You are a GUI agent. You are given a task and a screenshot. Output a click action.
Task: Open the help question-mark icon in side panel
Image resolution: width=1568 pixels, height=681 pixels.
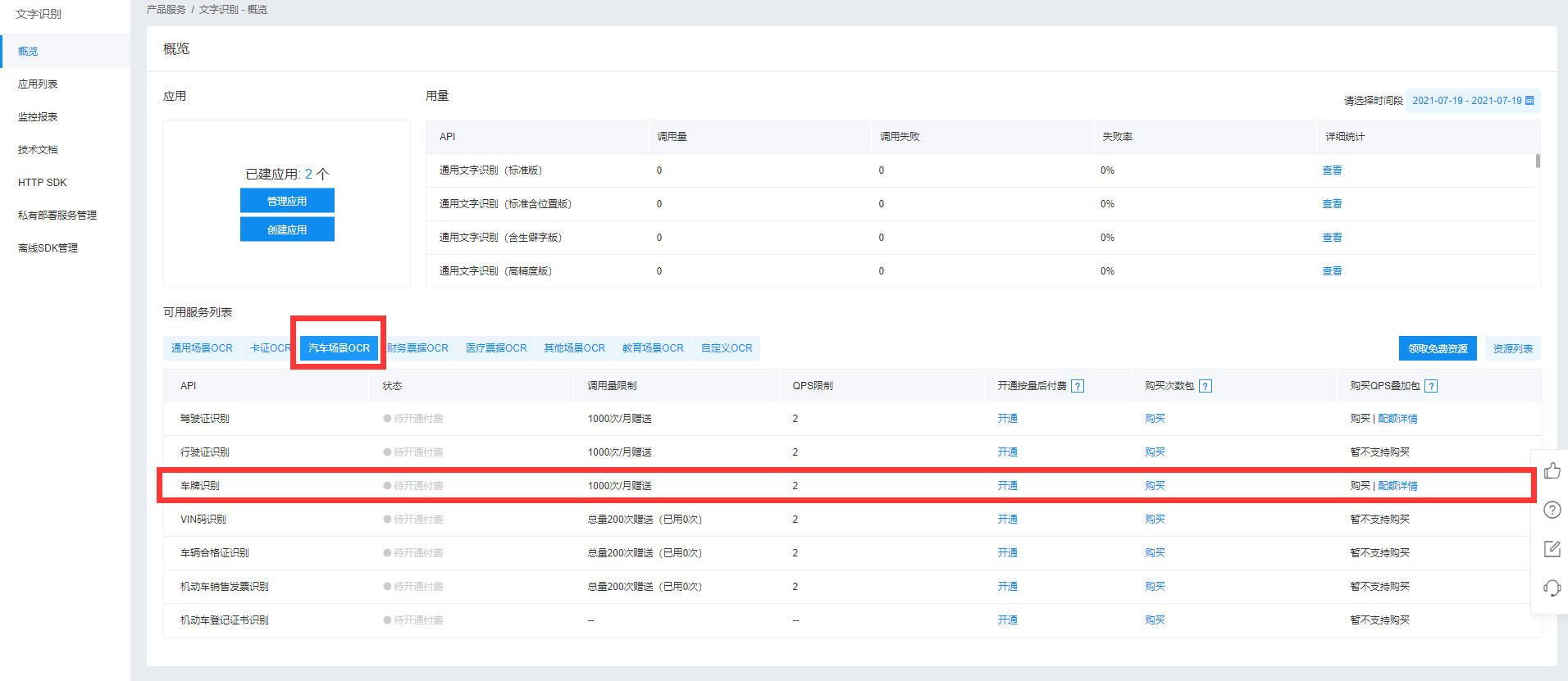click(1552, 510)
